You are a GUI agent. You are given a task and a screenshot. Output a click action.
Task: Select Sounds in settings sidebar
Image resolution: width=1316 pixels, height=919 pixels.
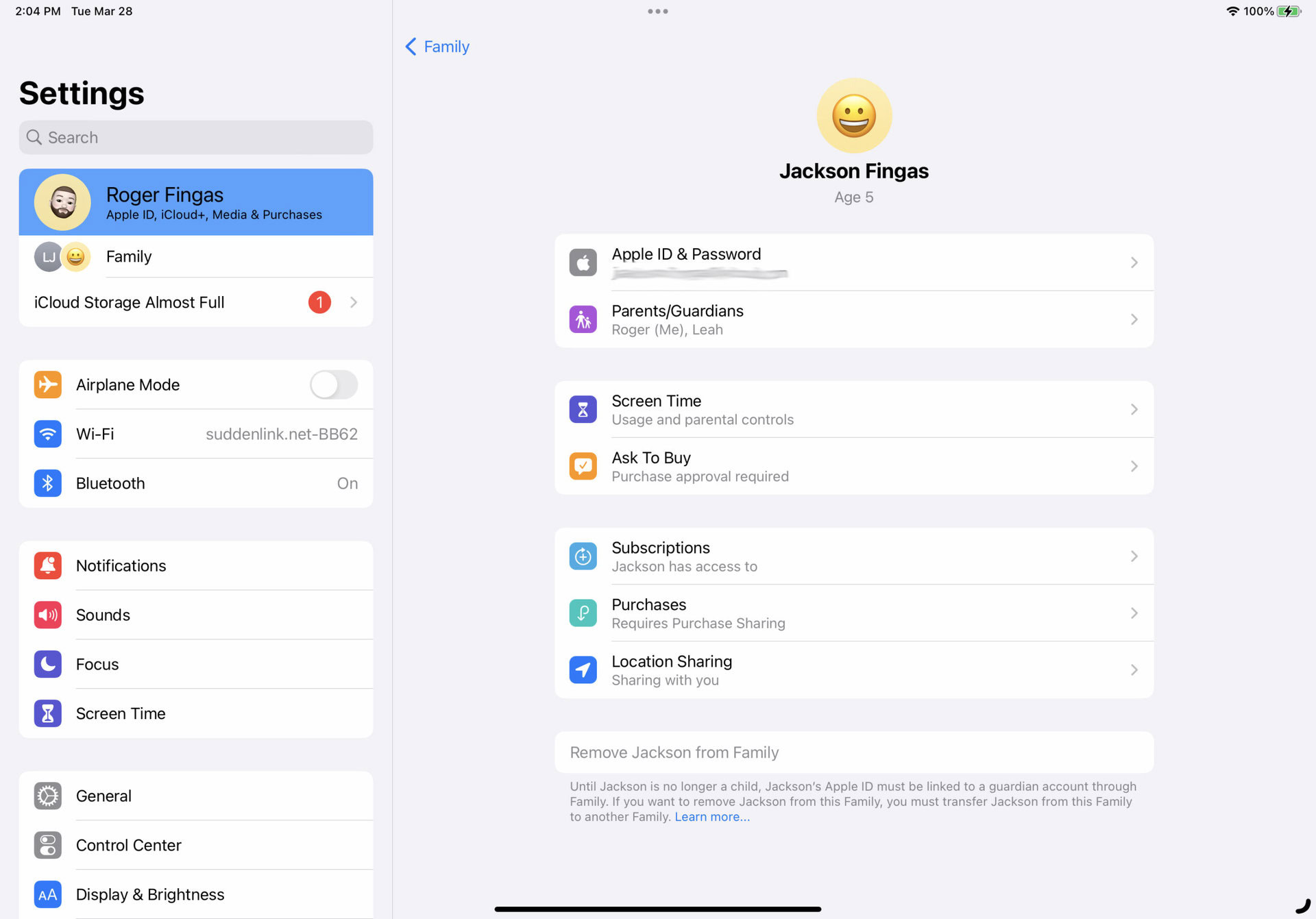195,615
